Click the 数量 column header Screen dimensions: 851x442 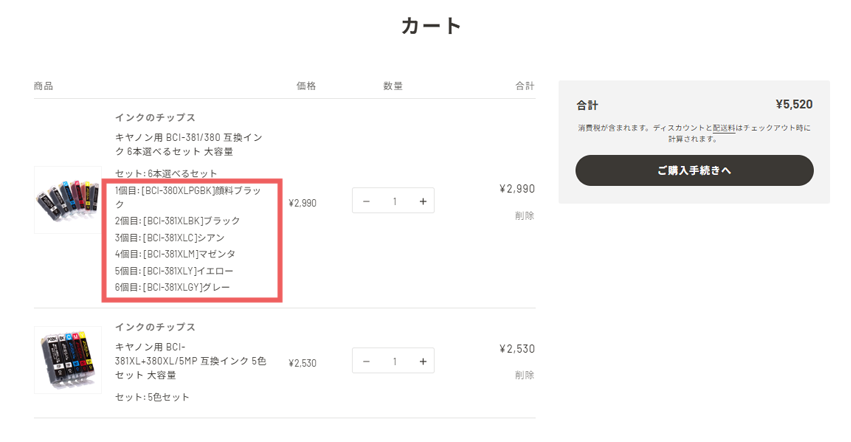click(393, 86)
